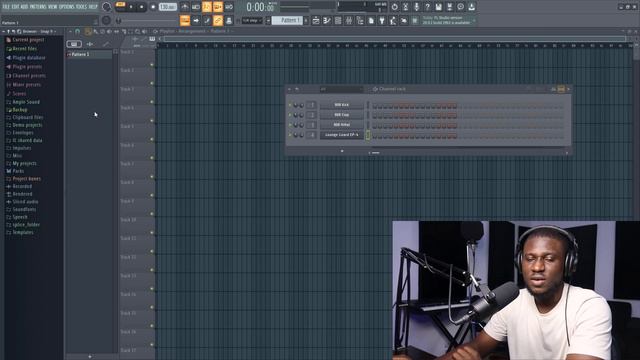Open the VIEW menu

click(x=53, y=7)
